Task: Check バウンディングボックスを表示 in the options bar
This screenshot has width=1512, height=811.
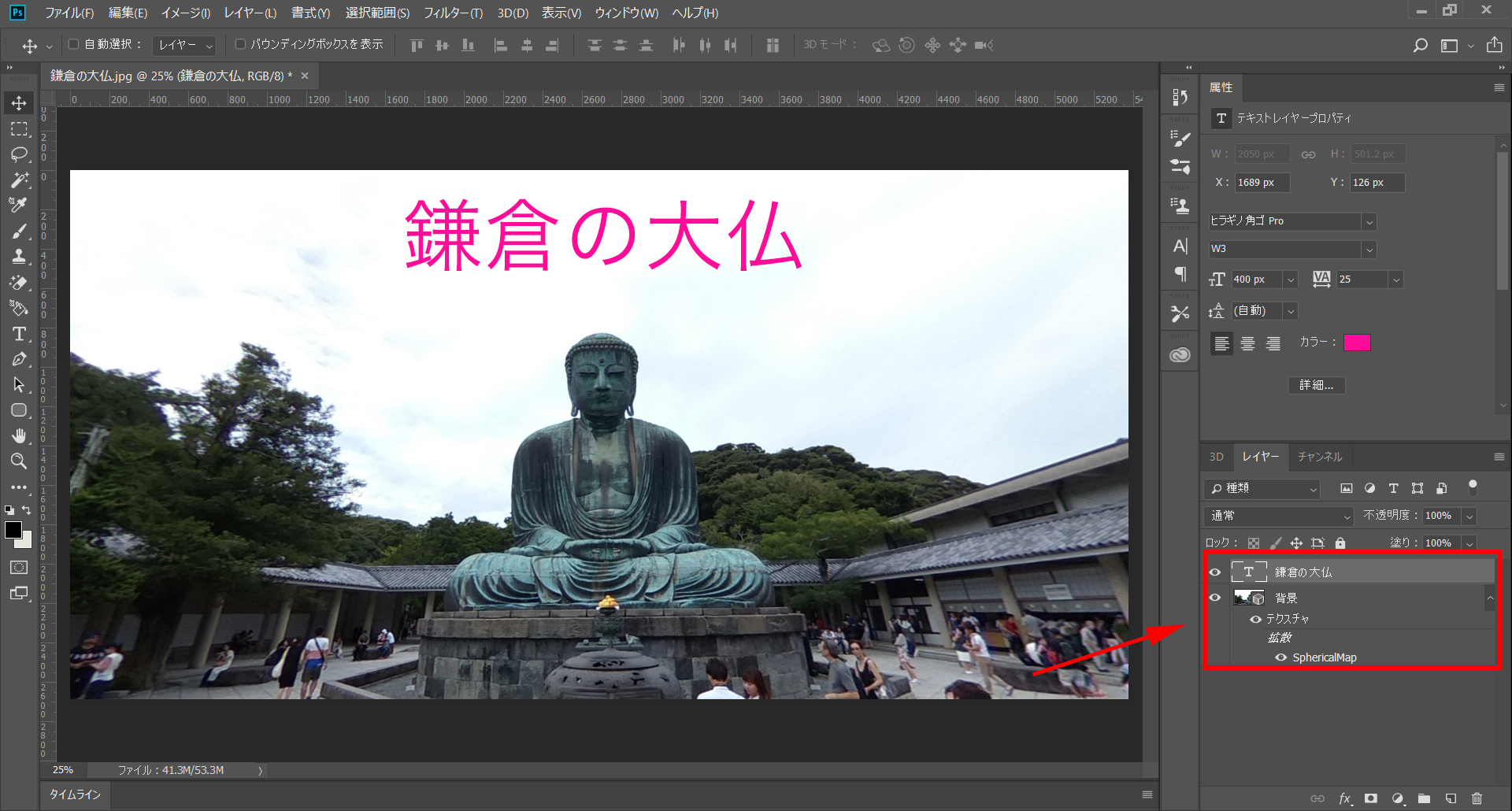Action: tap(240, 44)
